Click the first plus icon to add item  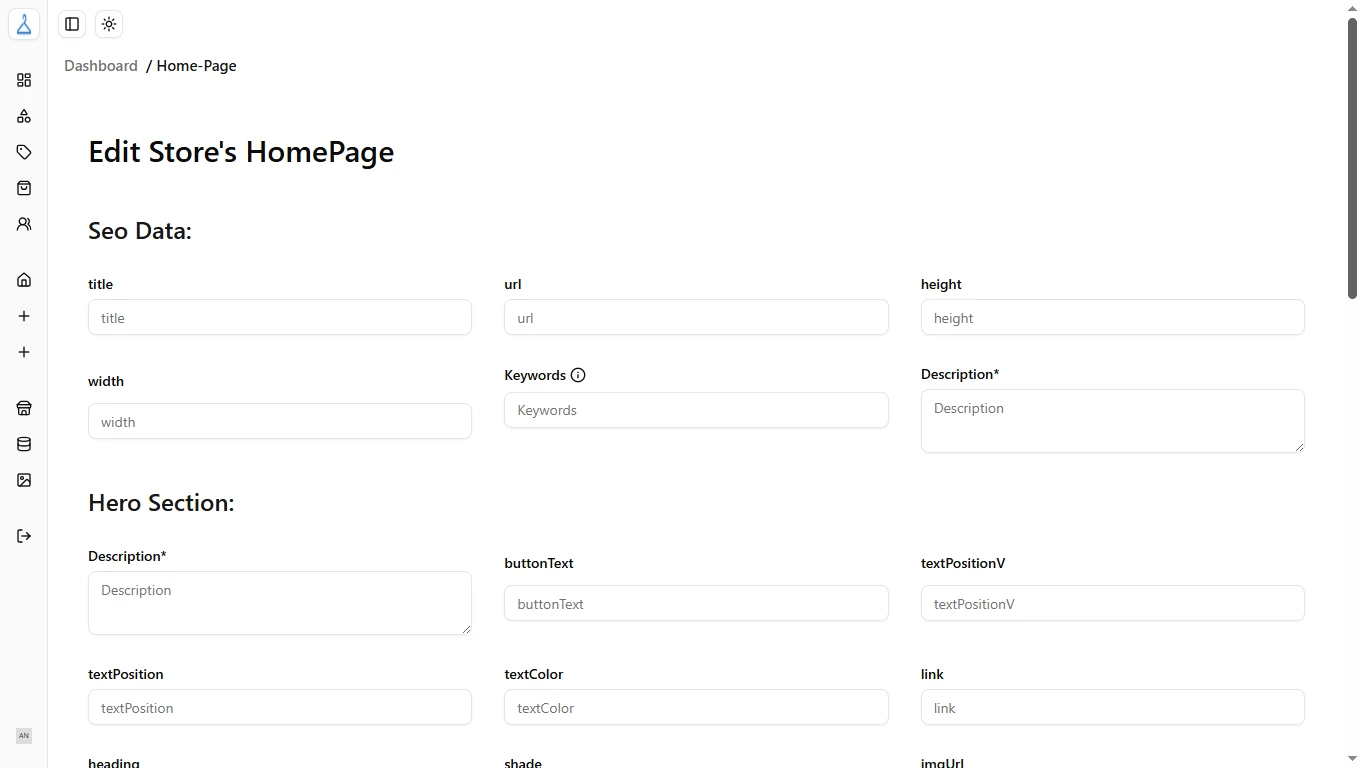coord(23,316)
